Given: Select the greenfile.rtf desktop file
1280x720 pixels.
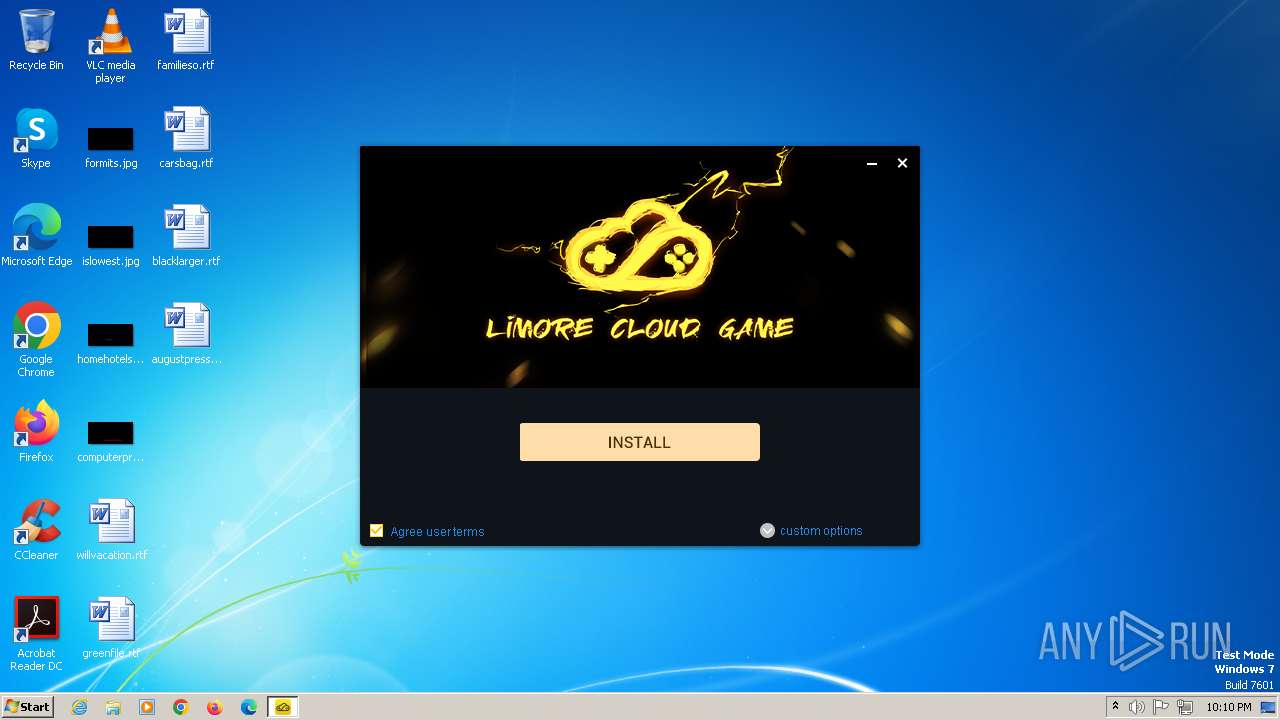Looking at the screenshot, I should [x=111, y=628].
